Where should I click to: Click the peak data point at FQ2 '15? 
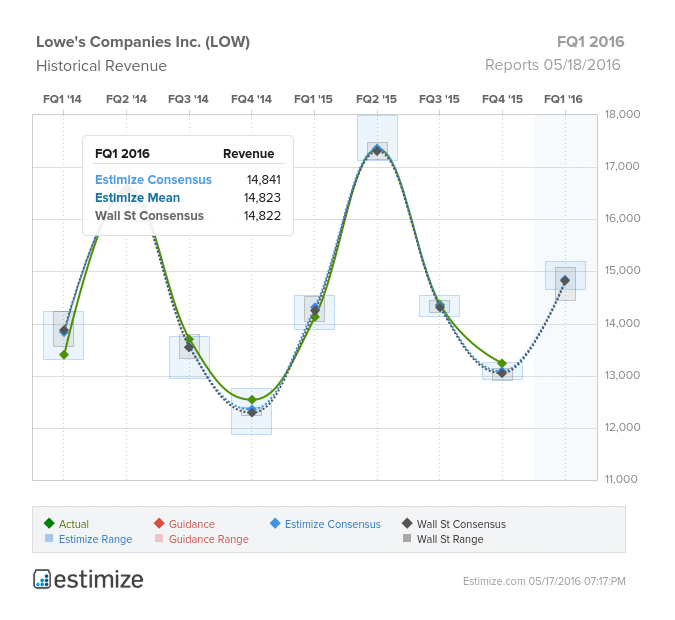pos(378,150)
